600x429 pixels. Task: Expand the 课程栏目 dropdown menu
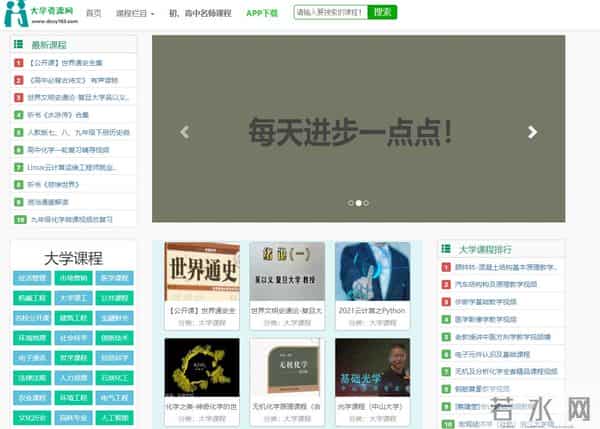(135, 13)
